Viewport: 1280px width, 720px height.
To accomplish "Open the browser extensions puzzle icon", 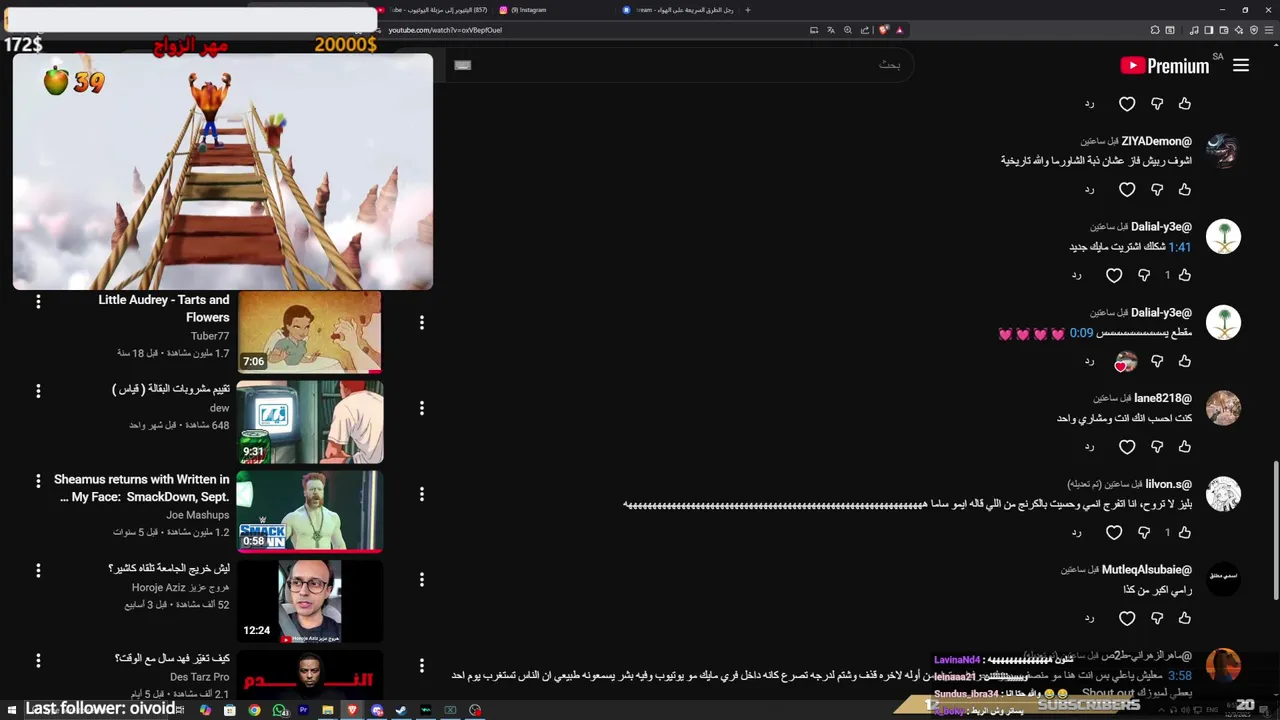I will click(x=1155, y=30).
